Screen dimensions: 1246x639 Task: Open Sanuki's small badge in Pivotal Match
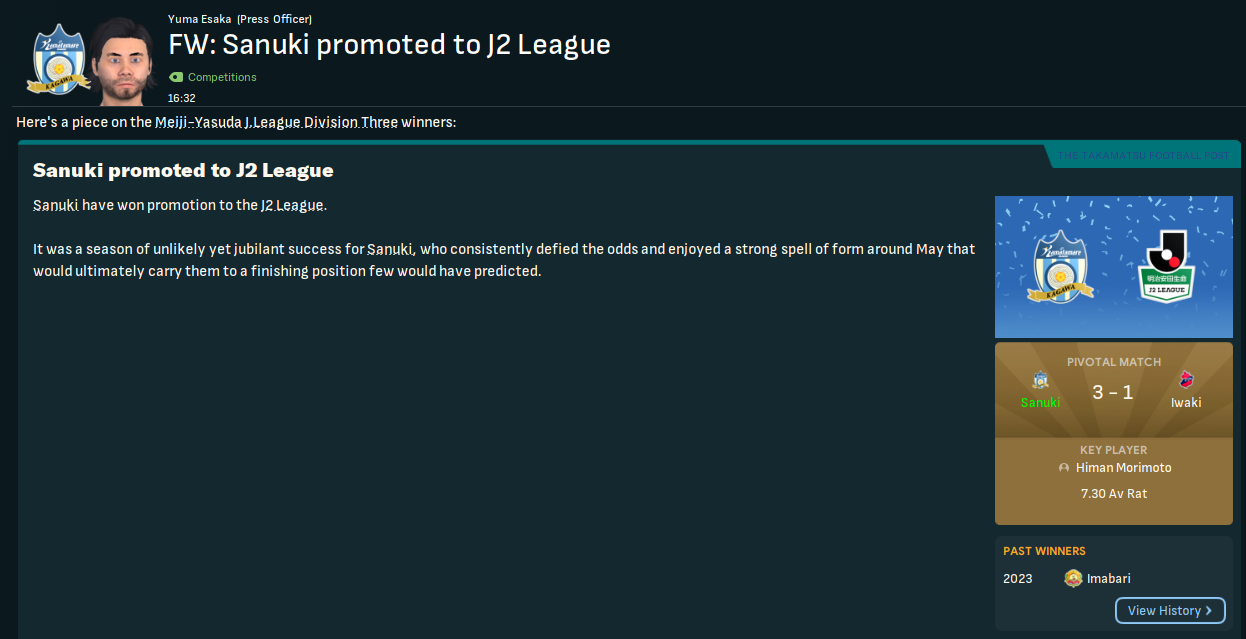(x=1040, y=381)
